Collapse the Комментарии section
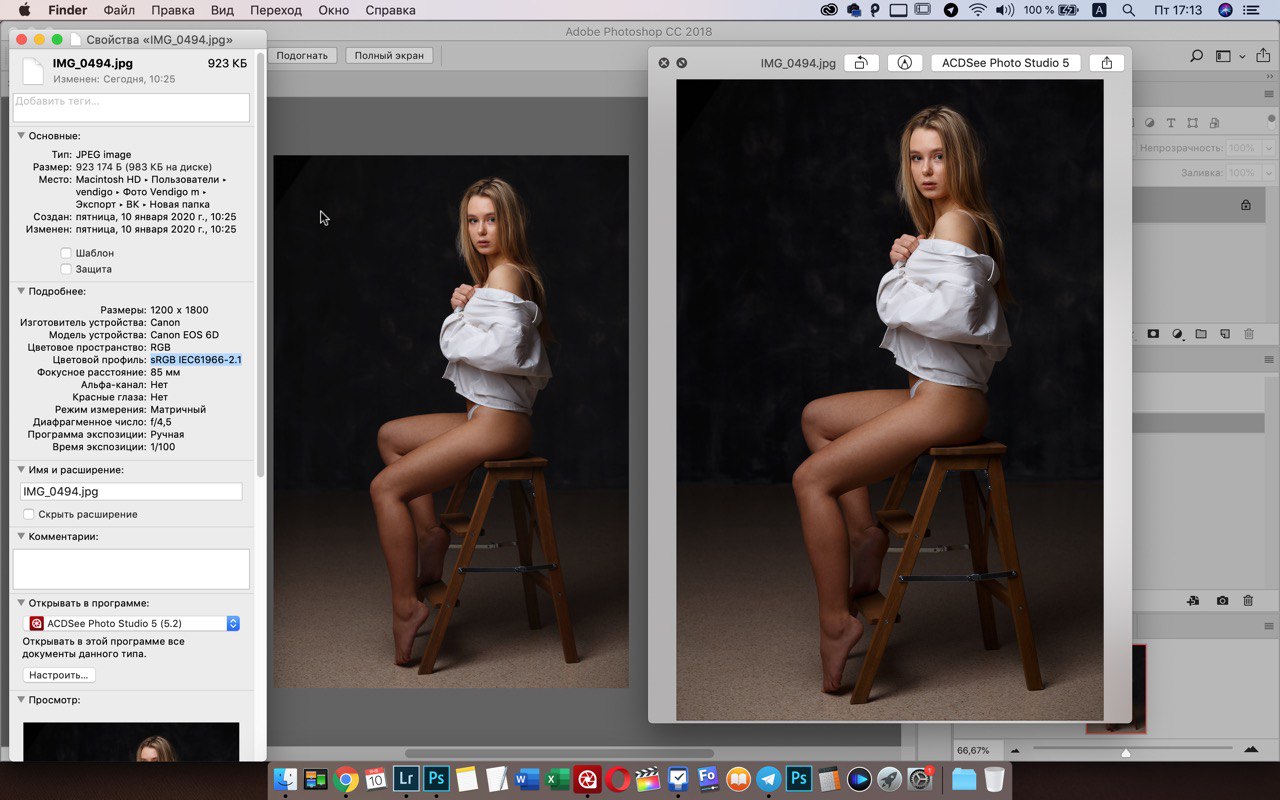The image size is (1280, 800). [21, 536]
